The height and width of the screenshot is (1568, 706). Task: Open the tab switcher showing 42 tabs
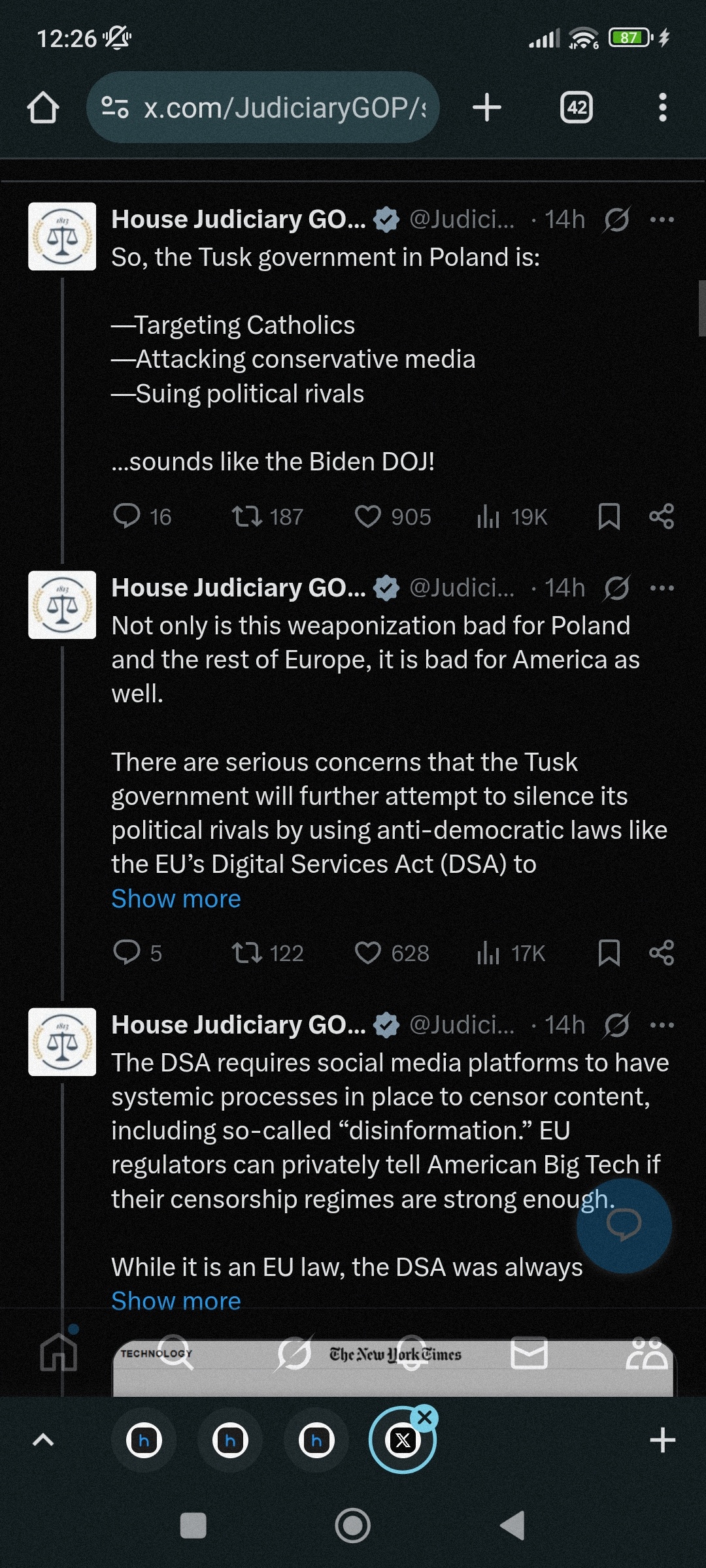(577, 107)
